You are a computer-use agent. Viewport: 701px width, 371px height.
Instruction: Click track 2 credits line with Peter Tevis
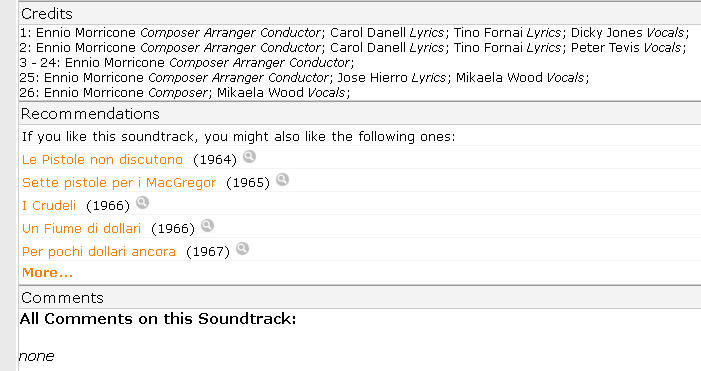pos(353,47)
